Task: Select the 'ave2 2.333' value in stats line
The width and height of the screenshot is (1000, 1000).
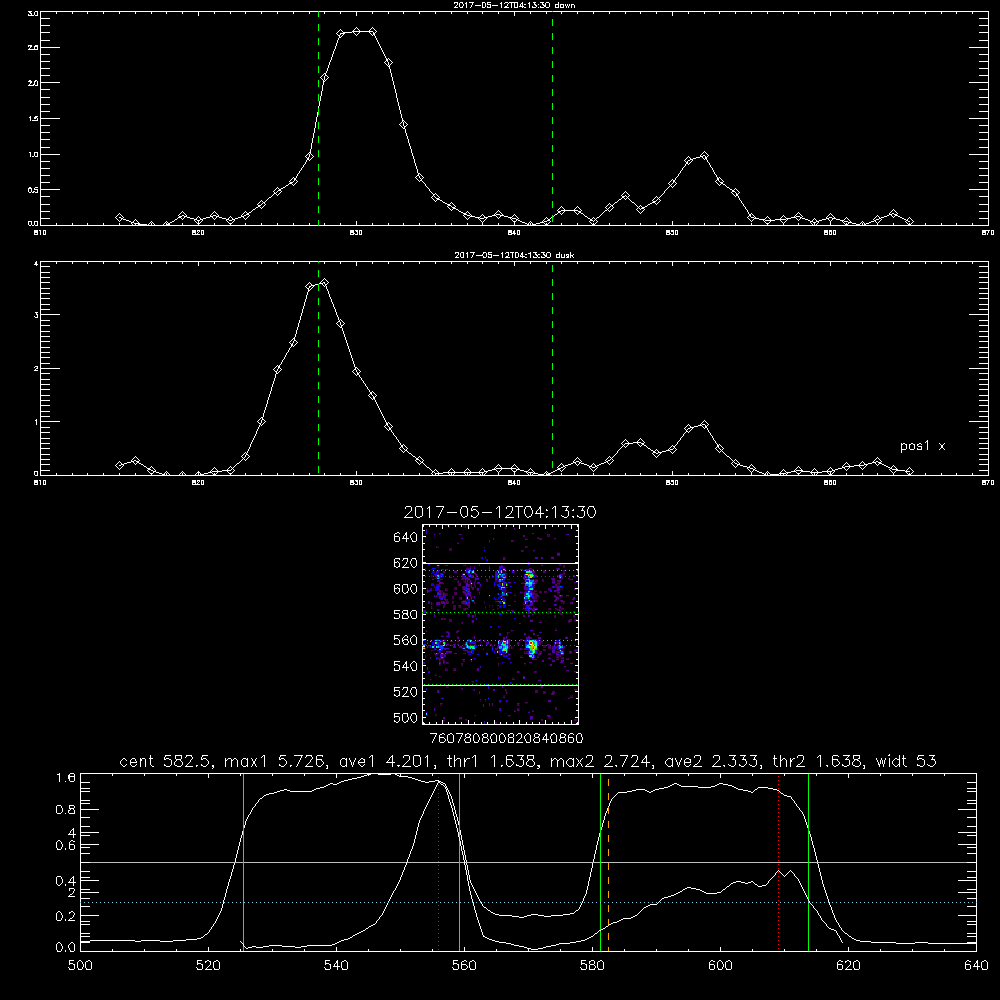Action: (x=712, y=761)
